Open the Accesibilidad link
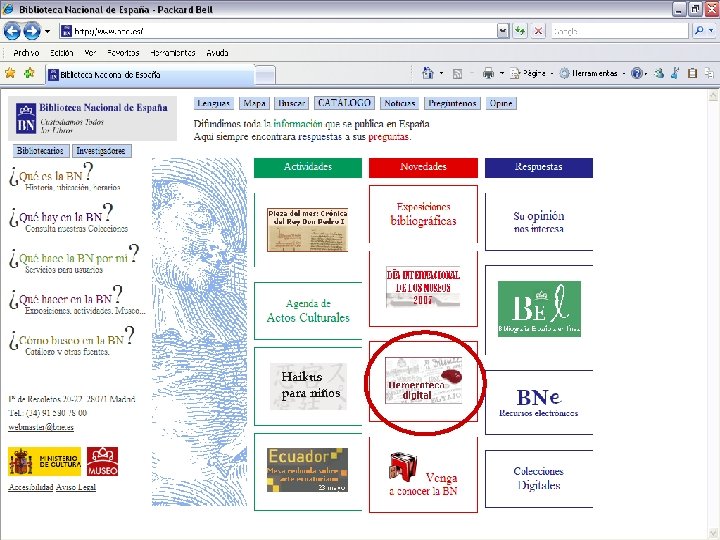The width and height of the screenshot is (720, 540). [x=30, y=487]
